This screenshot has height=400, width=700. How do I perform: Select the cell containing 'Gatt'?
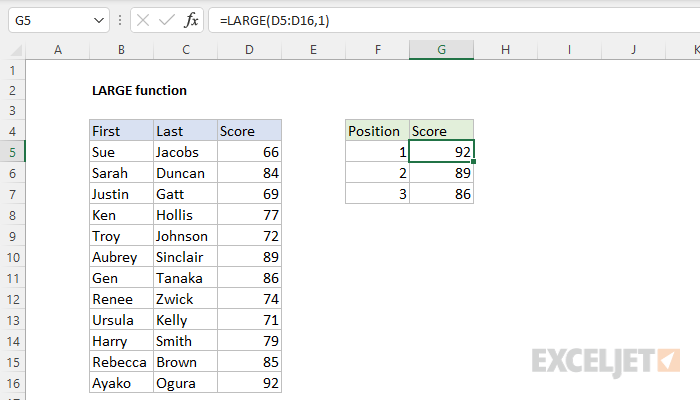click(186, 194)
